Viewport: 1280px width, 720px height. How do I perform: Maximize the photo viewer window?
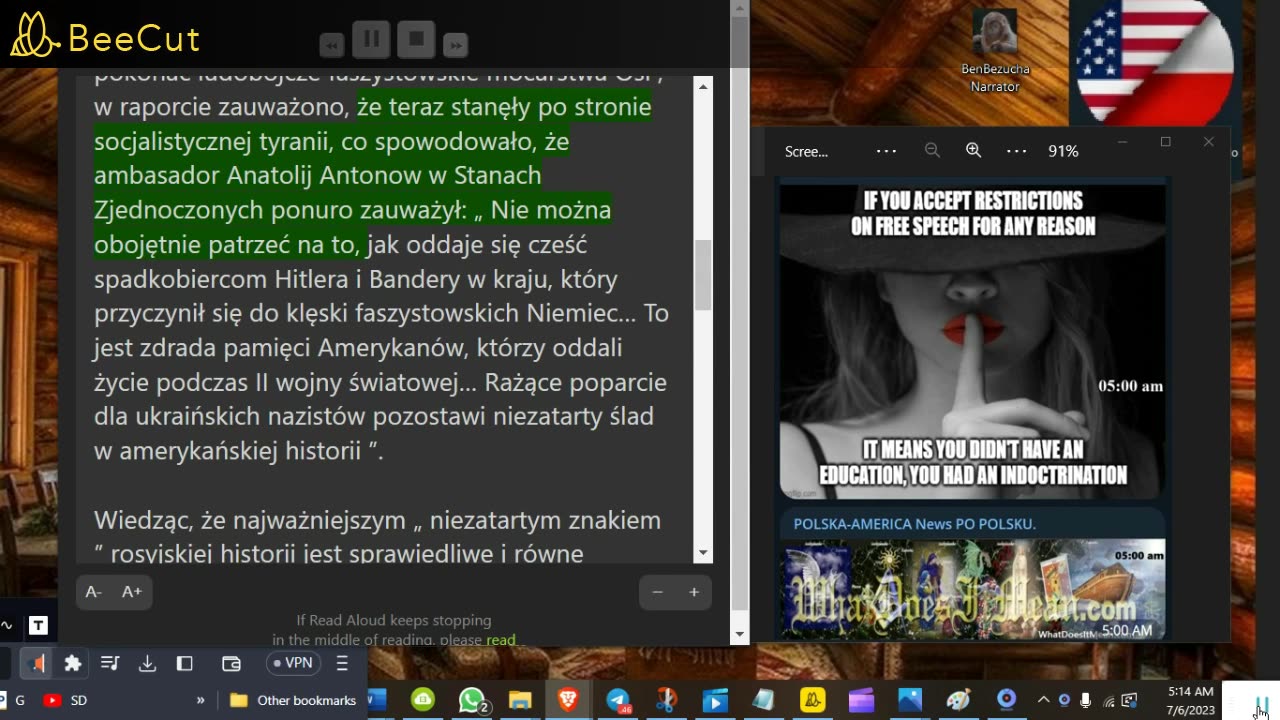click(x=1165, y=142)
